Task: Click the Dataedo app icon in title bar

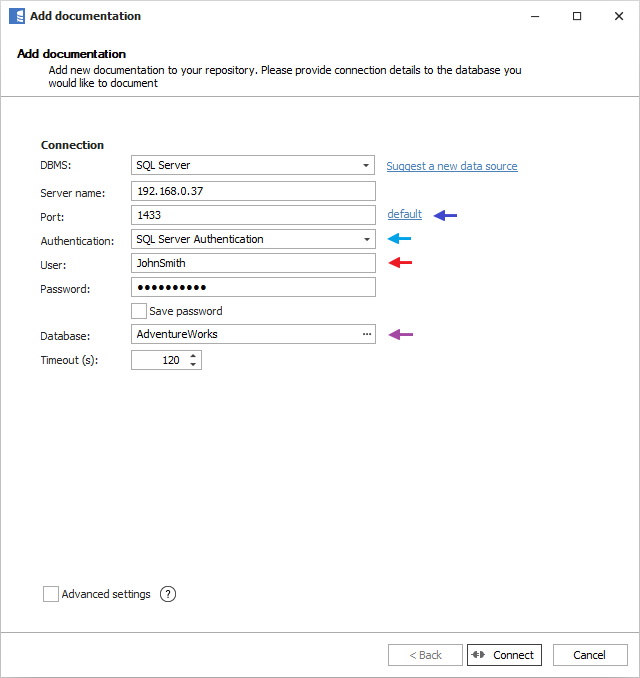Action: pos(17,16)
